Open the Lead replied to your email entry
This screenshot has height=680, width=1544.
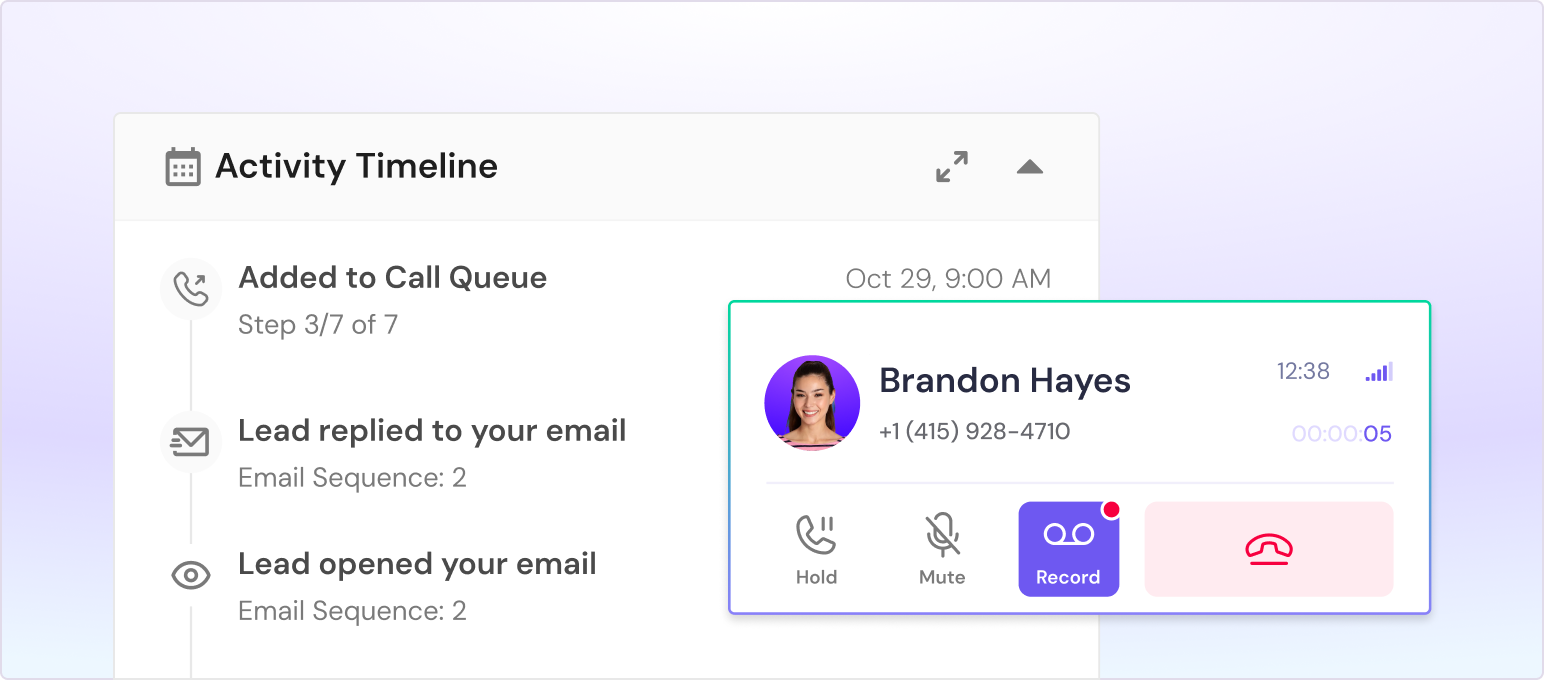point(432,431)
